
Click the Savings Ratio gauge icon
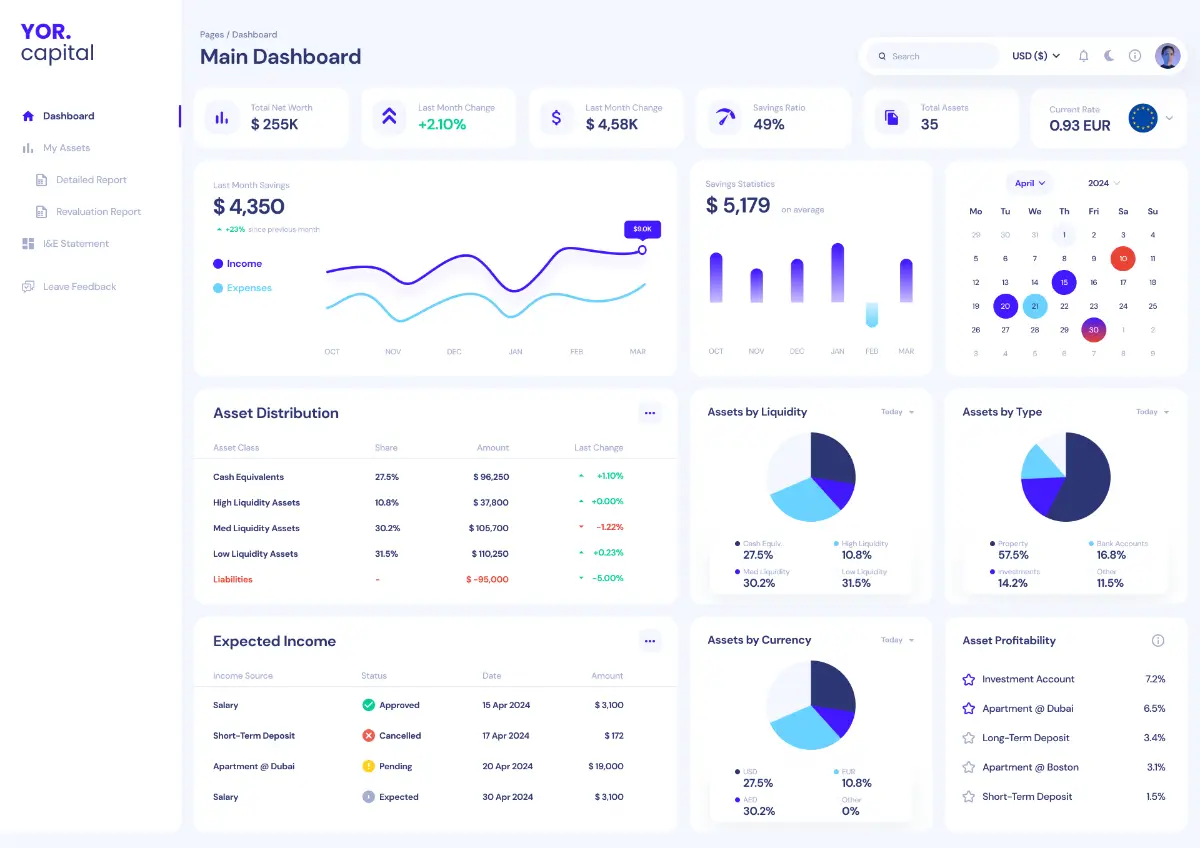[x=724, y=117]
